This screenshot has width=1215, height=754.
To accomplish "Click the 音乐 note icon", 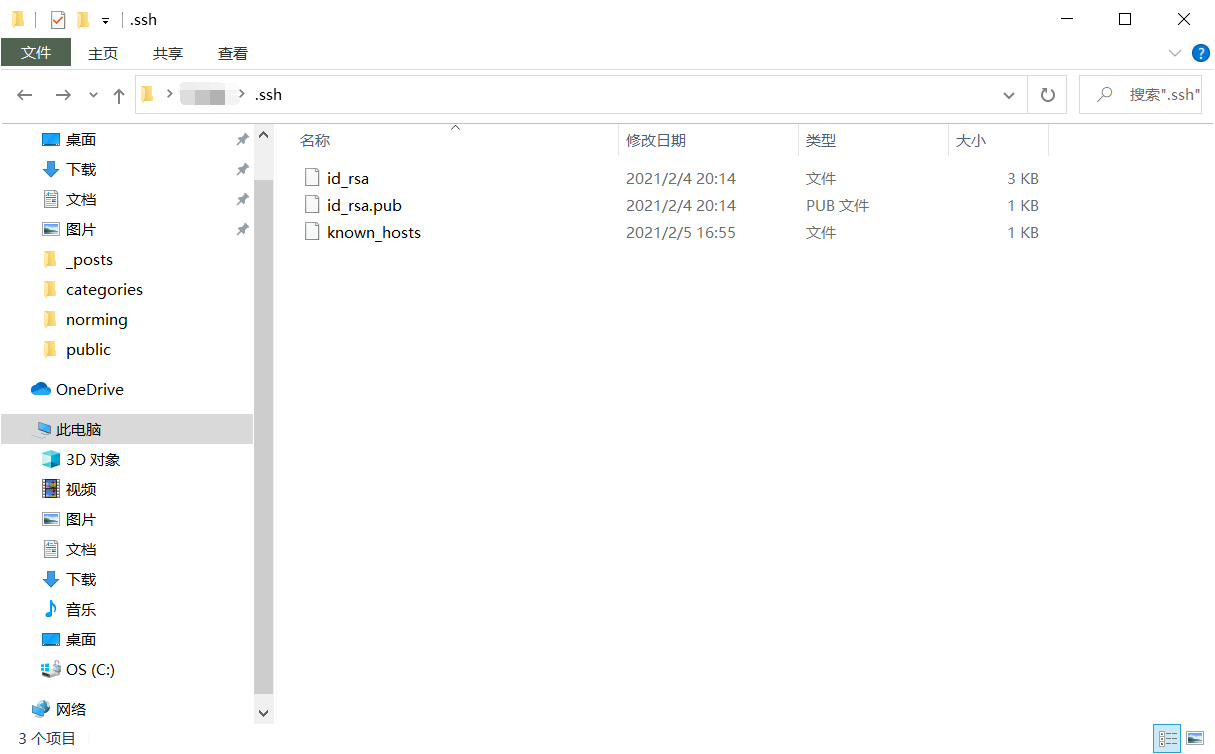I will pos(51,609).
